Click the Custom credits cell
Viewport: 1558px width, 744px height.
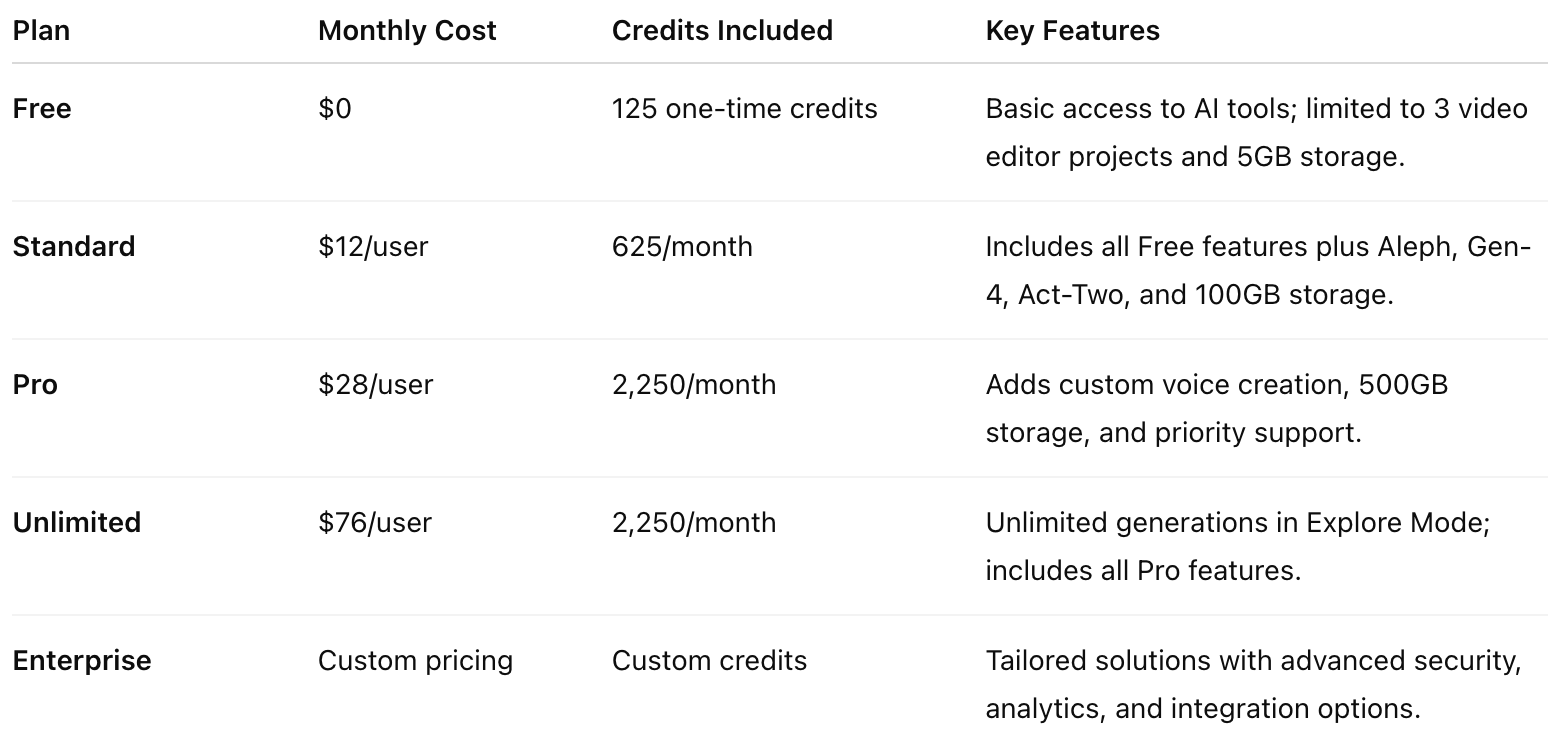click(709, 660)
